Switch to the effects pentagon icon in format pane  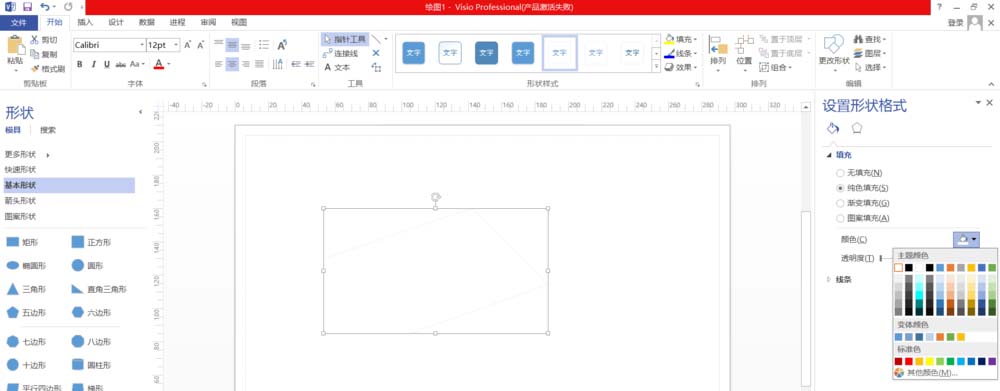pos(857,128)
